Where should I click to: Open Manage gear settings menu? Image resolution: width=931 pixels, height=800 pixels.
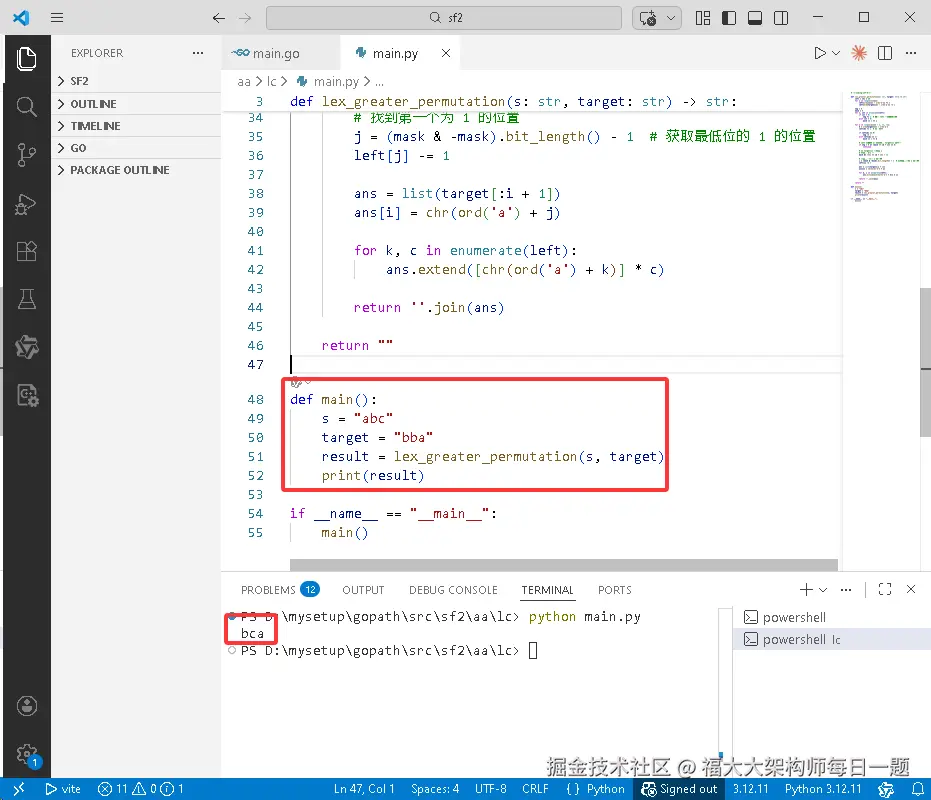click(27, 755)
